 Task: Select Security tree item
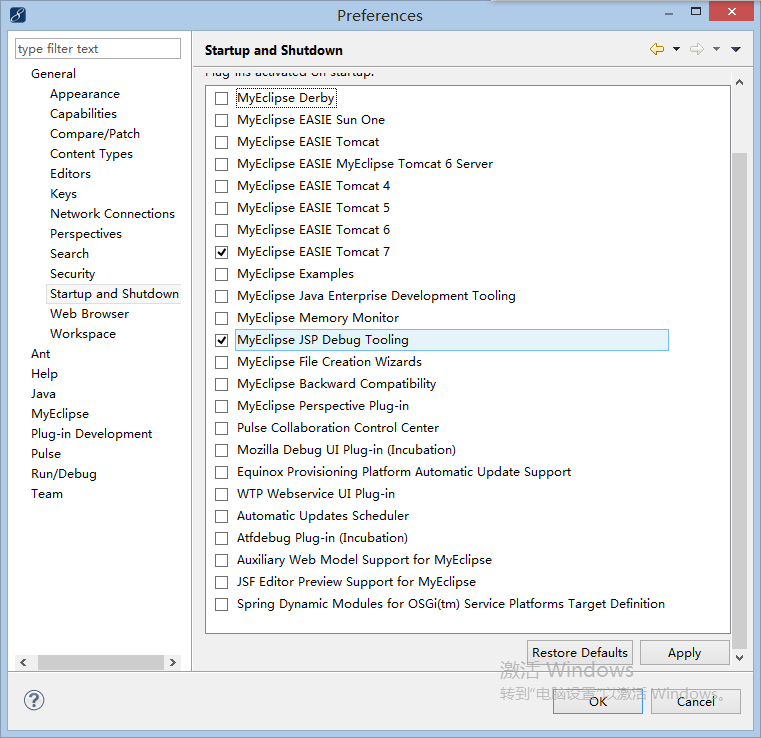coord(73,274)
